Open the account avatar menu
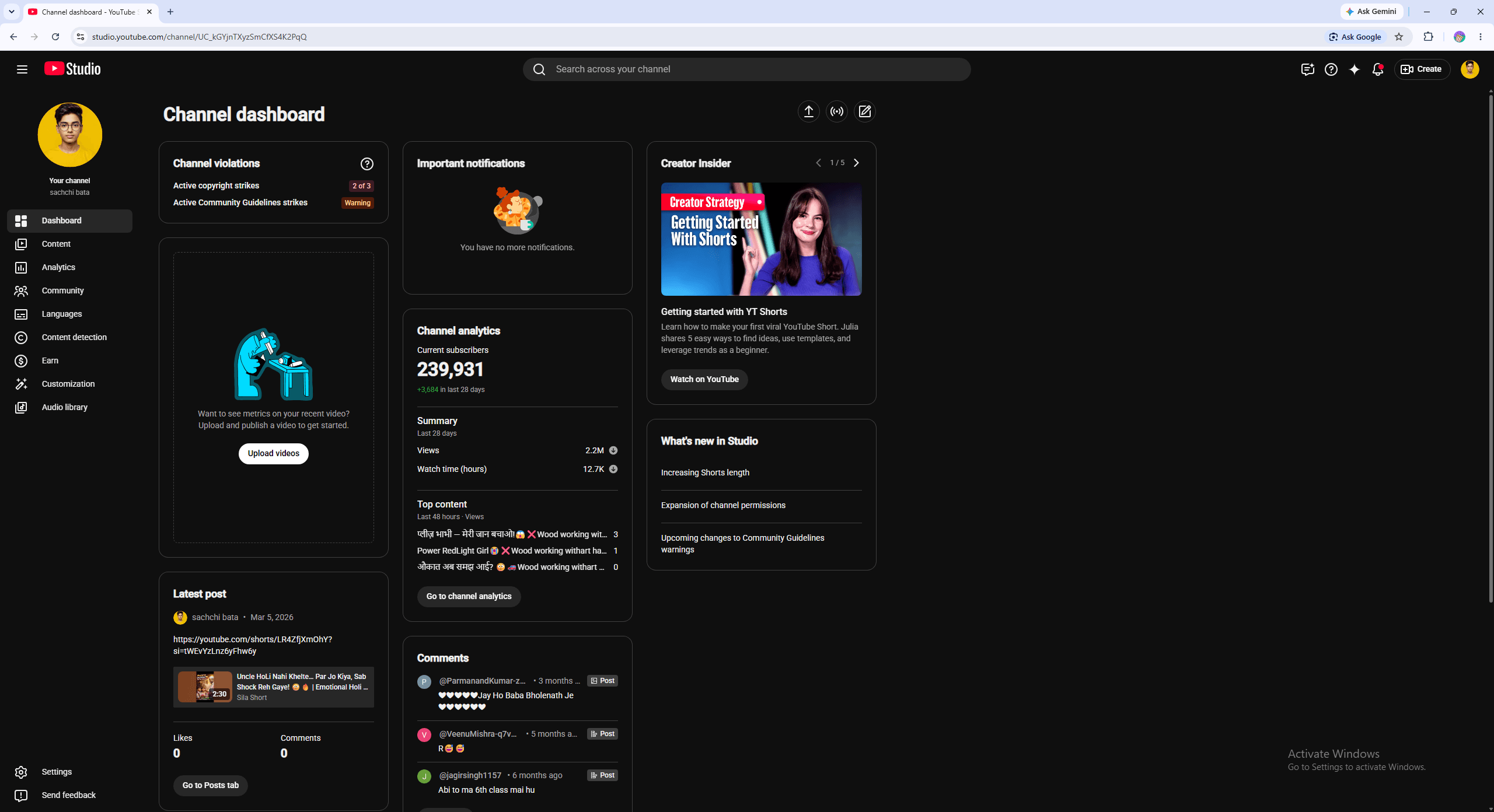The width and height of the screenshot is (1494, 812). click(x=1469, y=69)
